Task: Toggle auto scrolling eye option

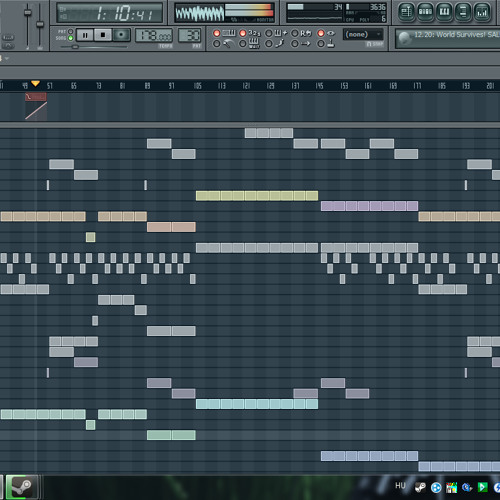Action: 326,33
